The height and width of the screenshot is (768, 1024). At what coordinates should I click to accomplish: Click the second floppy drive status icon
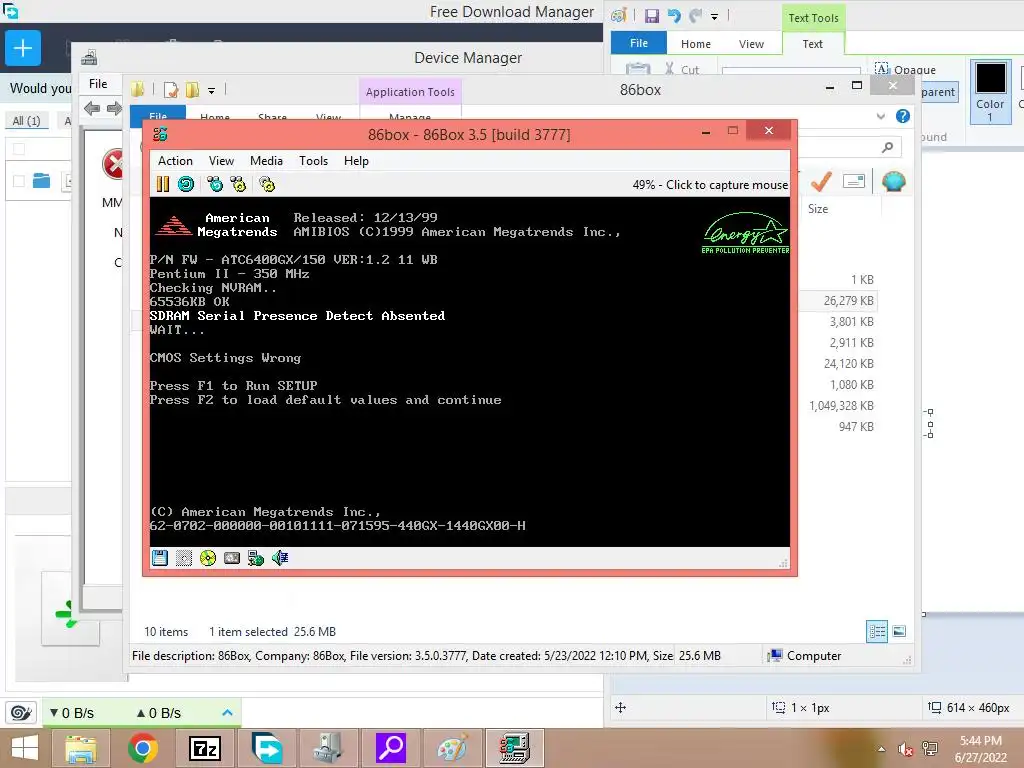[184, 558]
